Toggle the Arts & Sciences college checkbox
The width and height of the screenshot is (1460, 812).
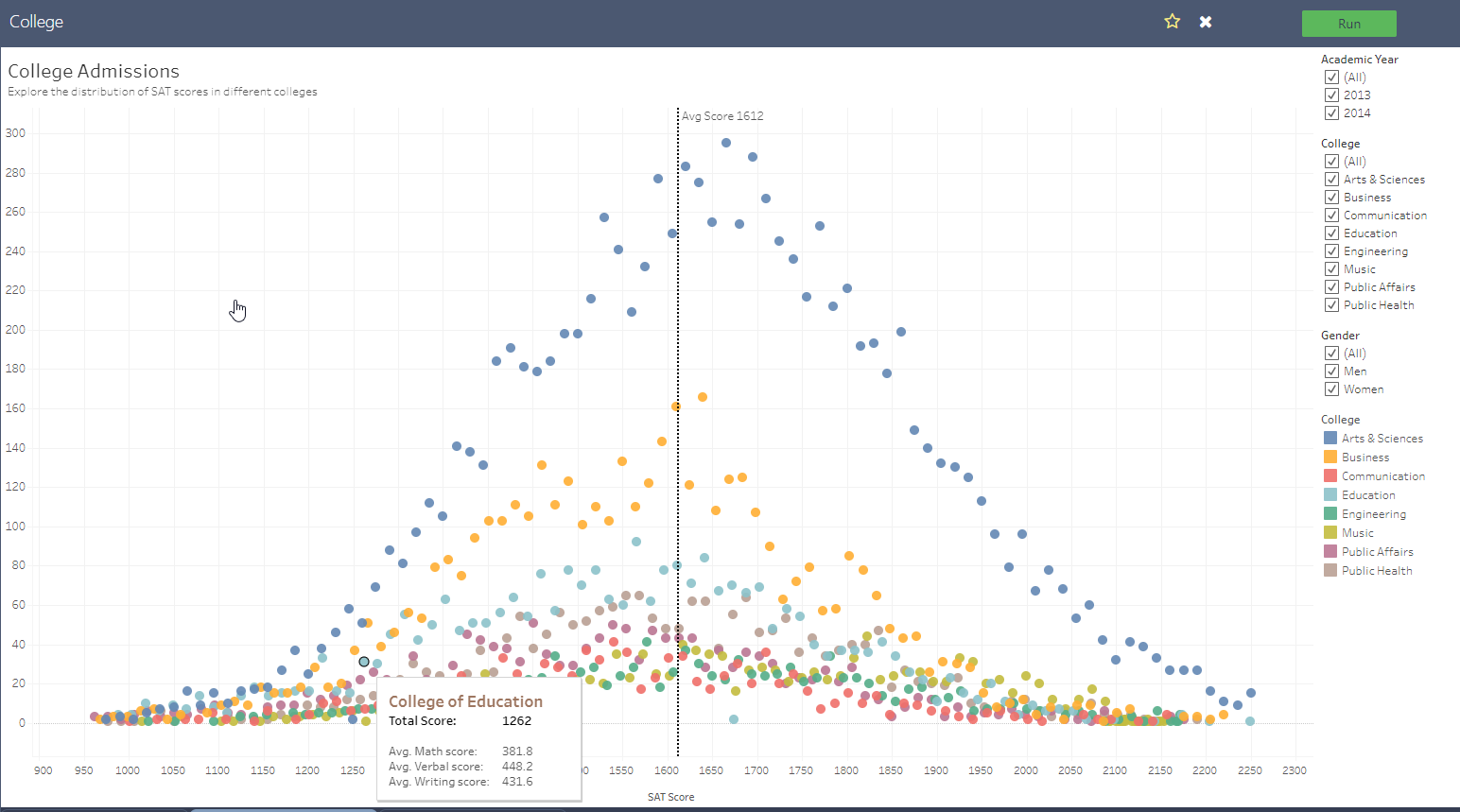(1331, 179)
